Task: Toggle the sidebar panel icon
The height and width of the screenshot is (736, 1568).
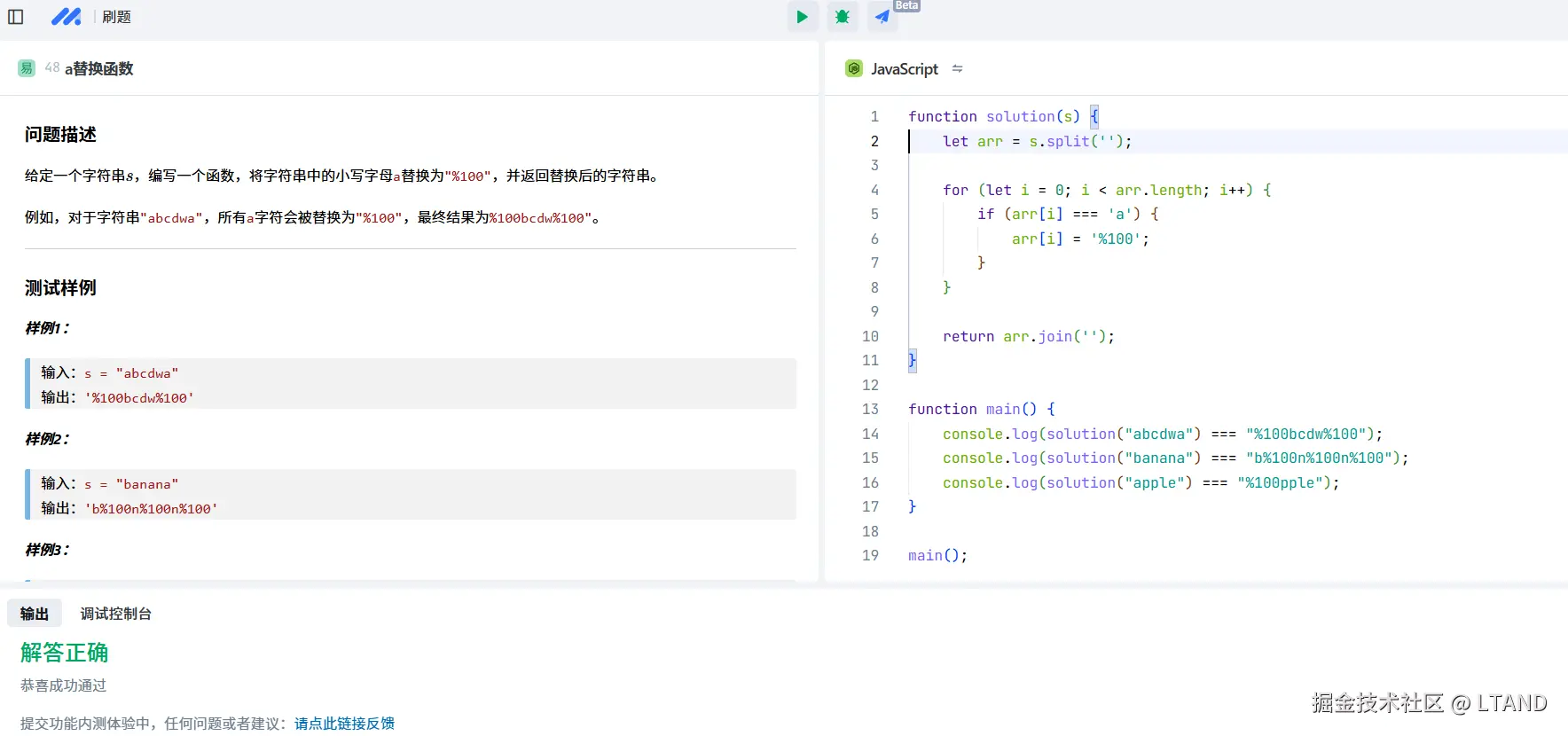Action: (x=16, y=17)
